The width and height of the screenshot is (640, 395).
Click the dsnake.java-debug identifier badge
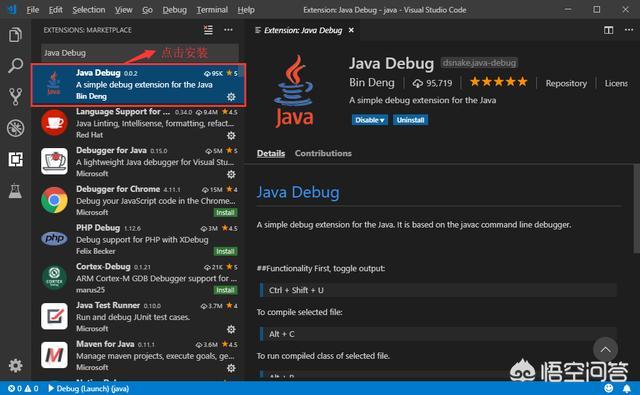[x=479, y=63]
